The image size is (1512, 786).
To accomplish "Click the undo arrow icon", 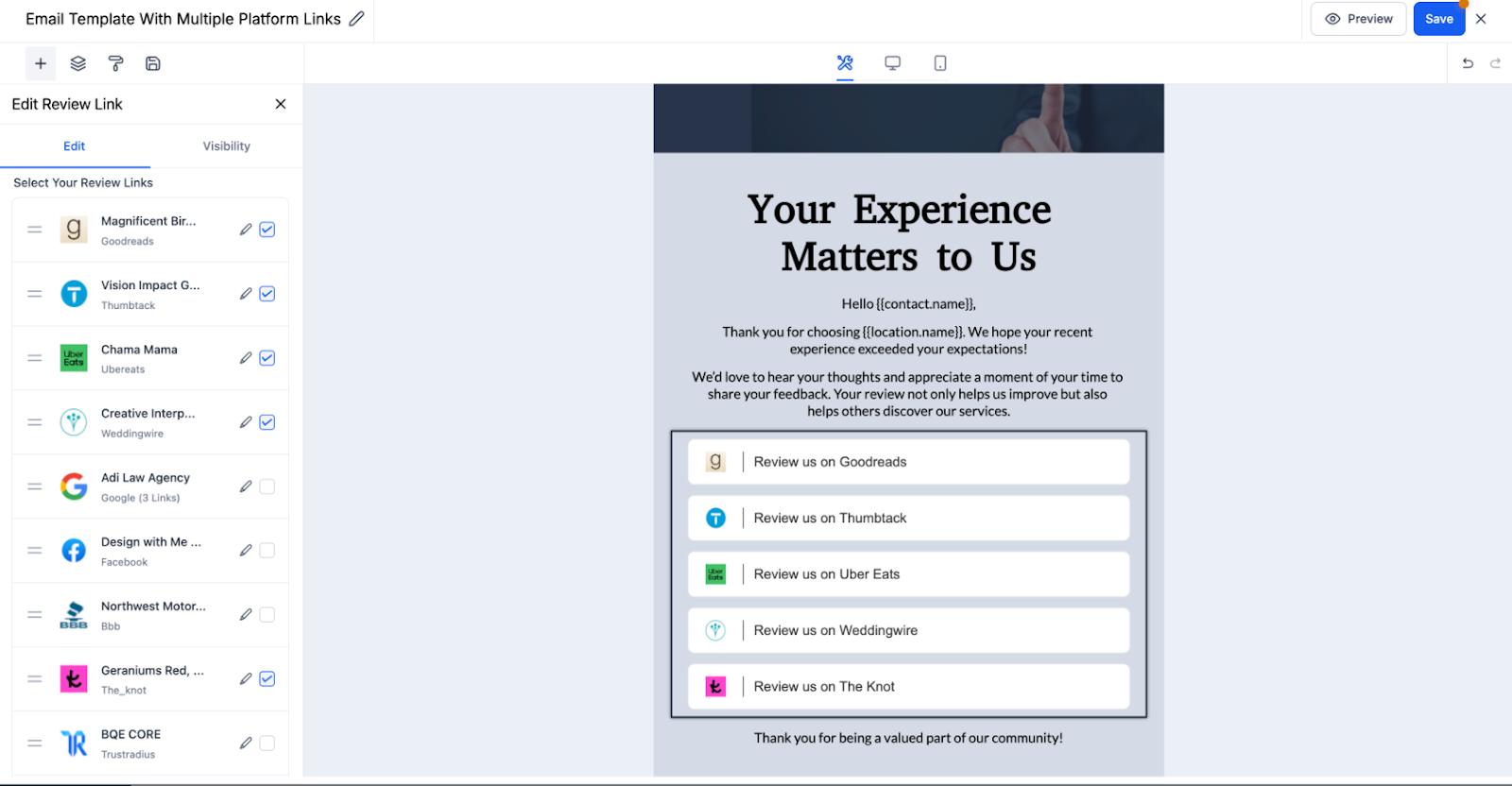I will click(1468, 63).
